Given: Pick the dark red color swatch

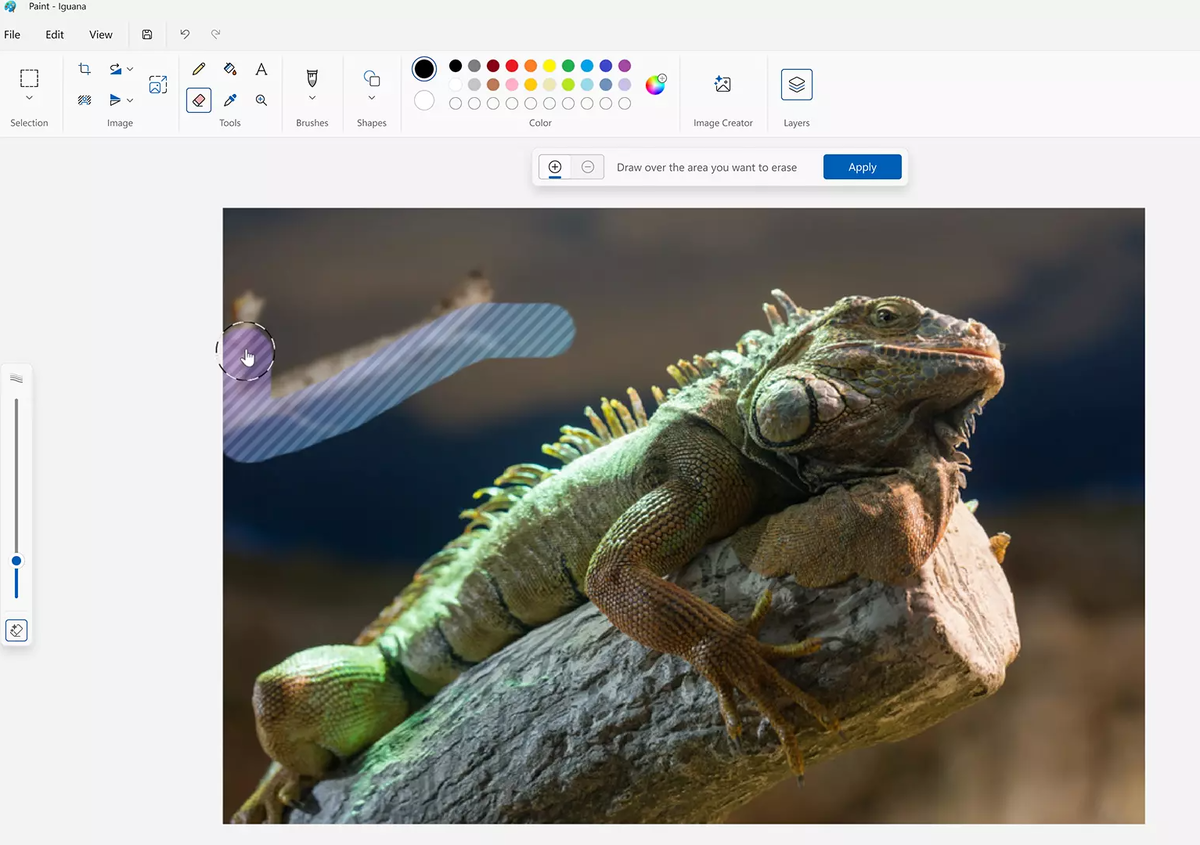Looking at the screenshot, I should point(493,66).
